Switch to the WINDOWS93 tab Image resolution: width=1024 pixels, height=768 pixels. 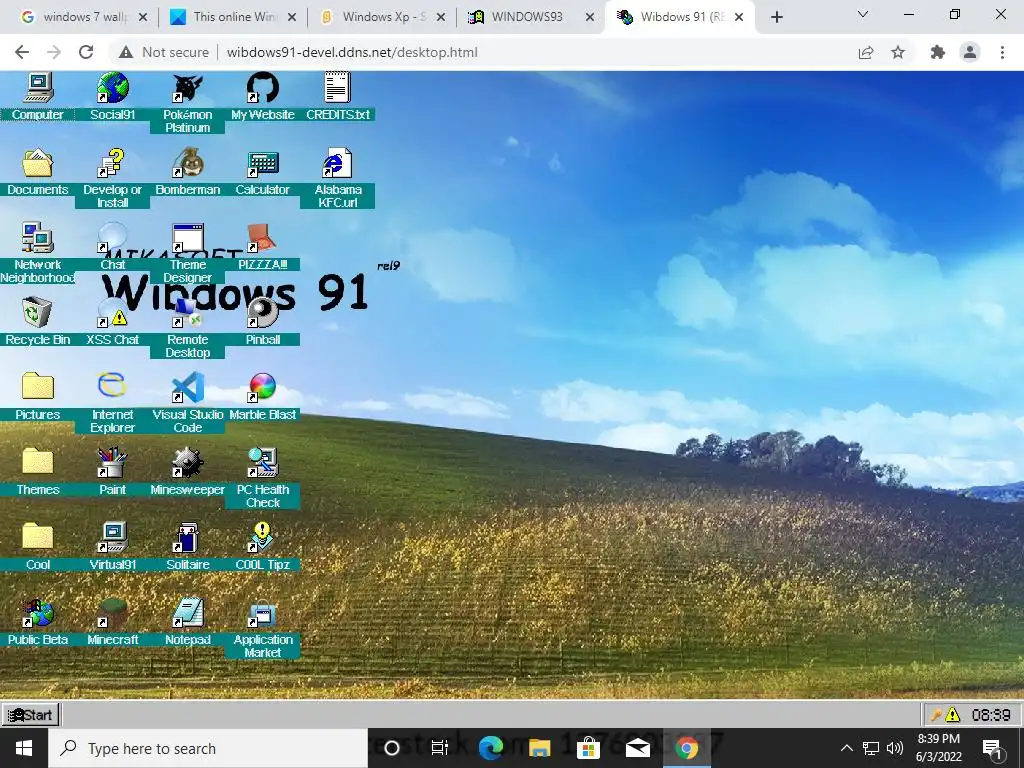click(531, 17)
